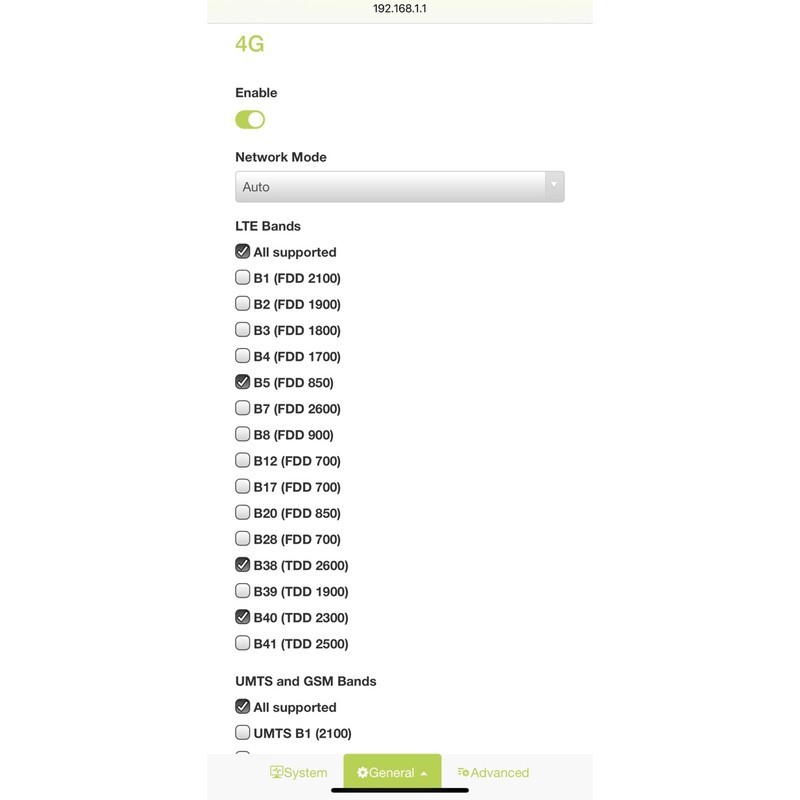Tick the B20 (FDD 850) checkbox
Viewport: 800px width, 800px height.
click(242, 512)
